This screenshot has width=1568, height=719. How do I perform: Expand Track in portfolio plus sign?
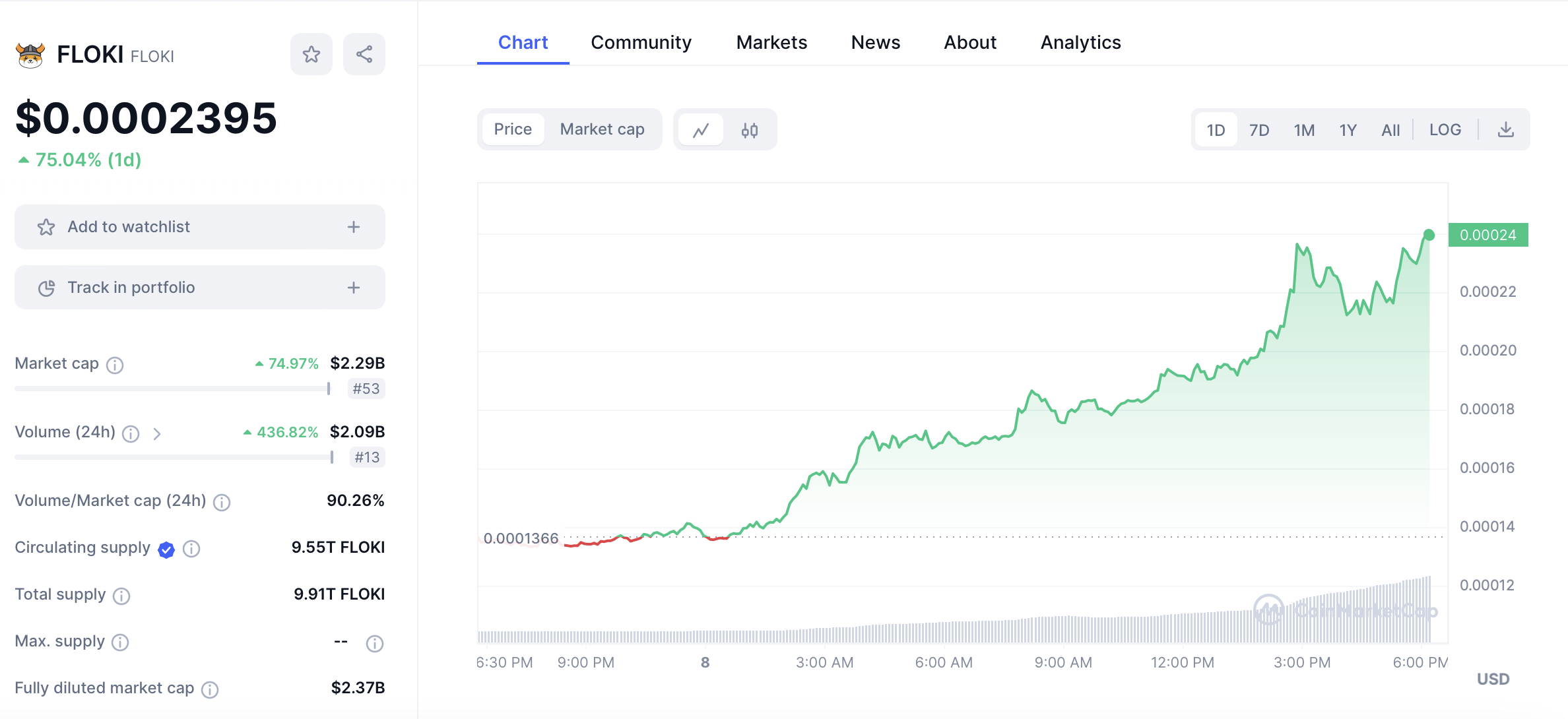coord(354,288)
